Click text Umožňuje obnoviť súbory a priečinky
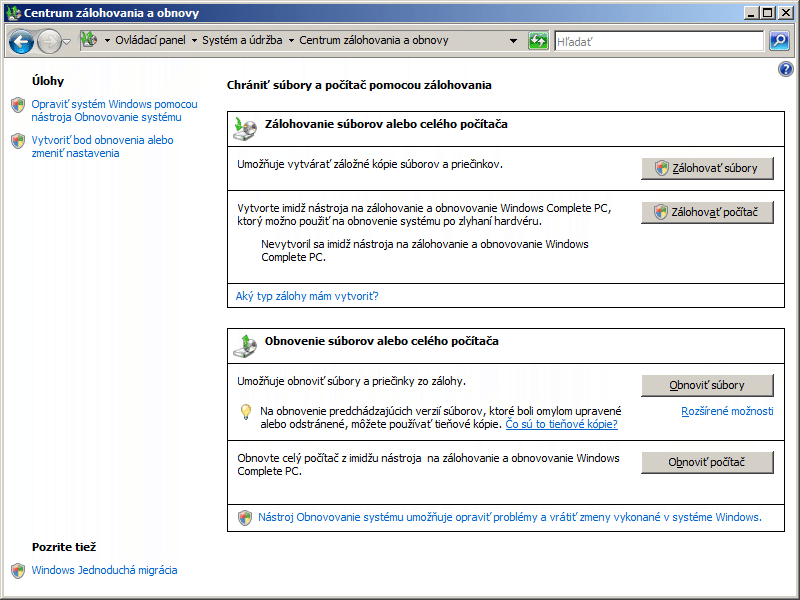Image resolution: width=800 pixels, height=600 pixels. (x=352, y=381)
